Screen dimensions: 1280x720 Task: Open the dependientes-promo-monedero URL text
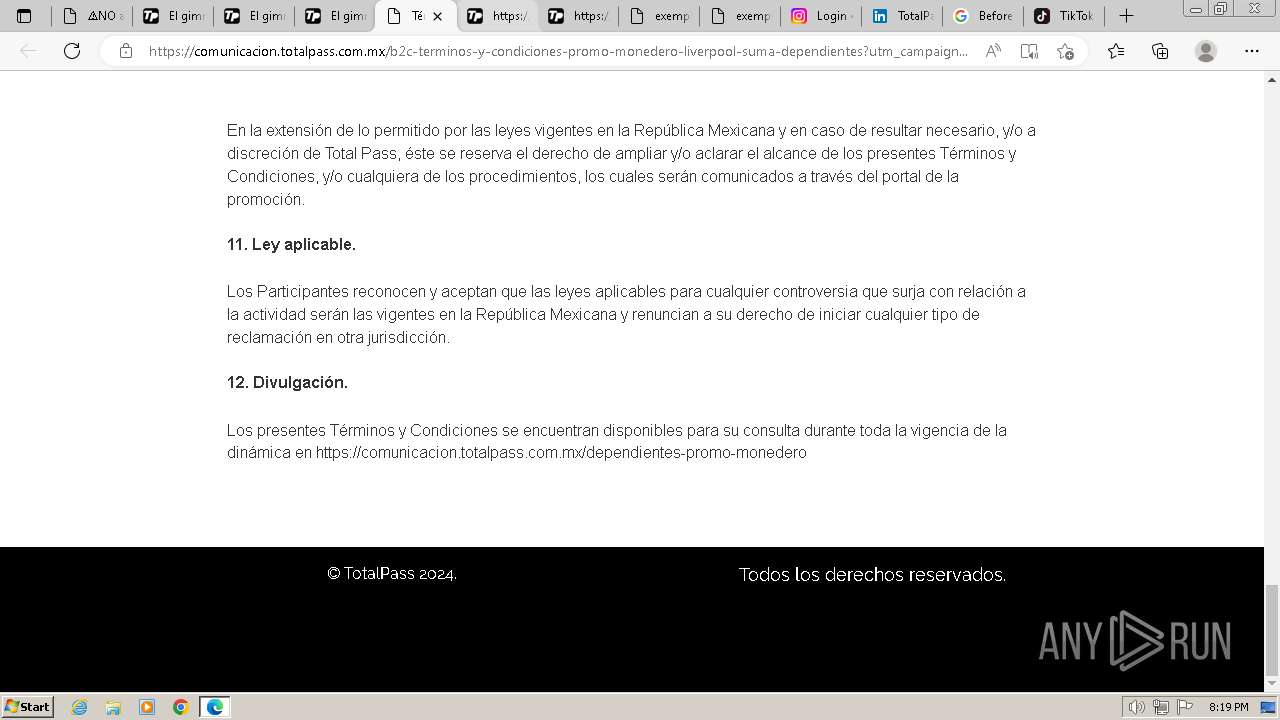click(561, 453)
